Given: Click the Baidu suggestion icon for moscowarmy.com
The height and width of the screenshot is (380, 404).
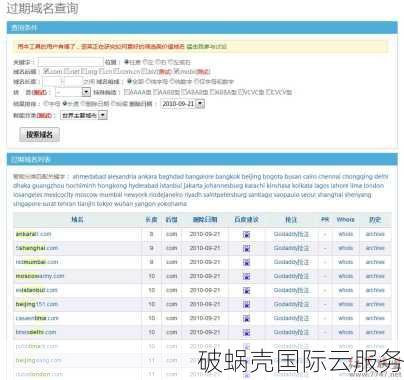Looking at the screenshot, I should (246, 276).
